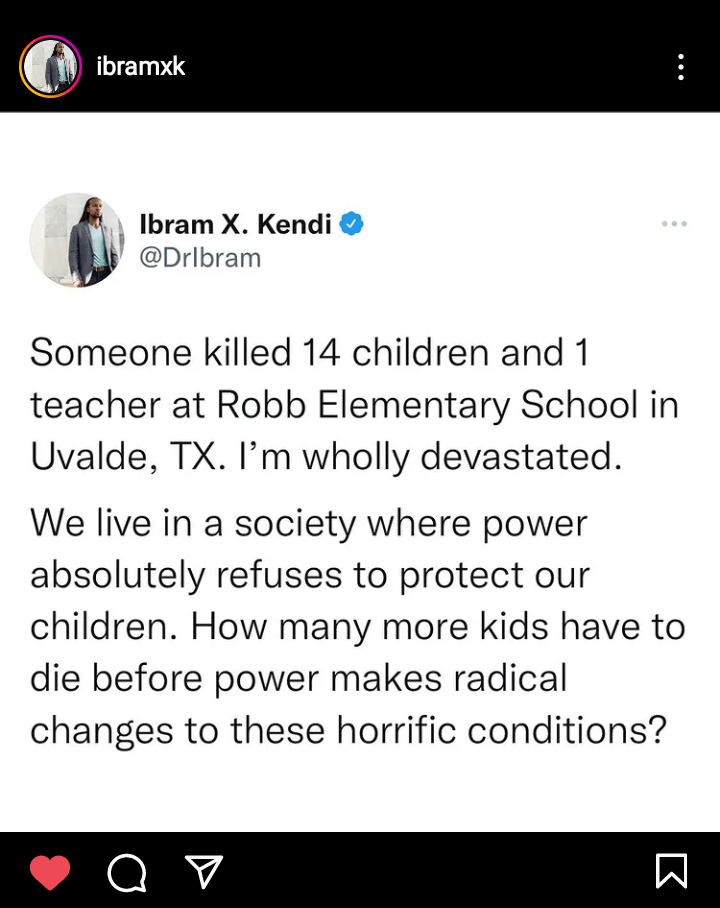
Task: Open the ibramxk username profile link
Action: tap(141, 67)
